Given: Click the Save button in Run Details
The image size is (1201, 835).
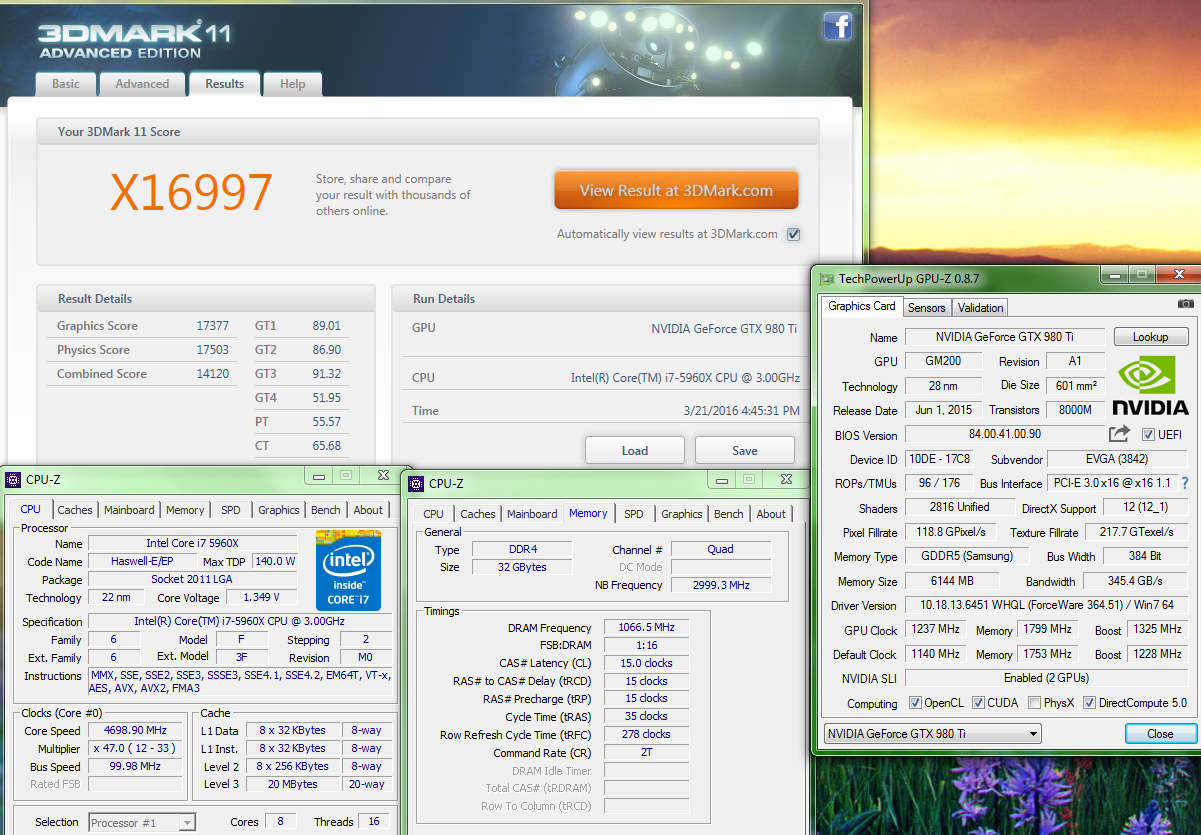Looking at the screenshot, I should [745, 450].
